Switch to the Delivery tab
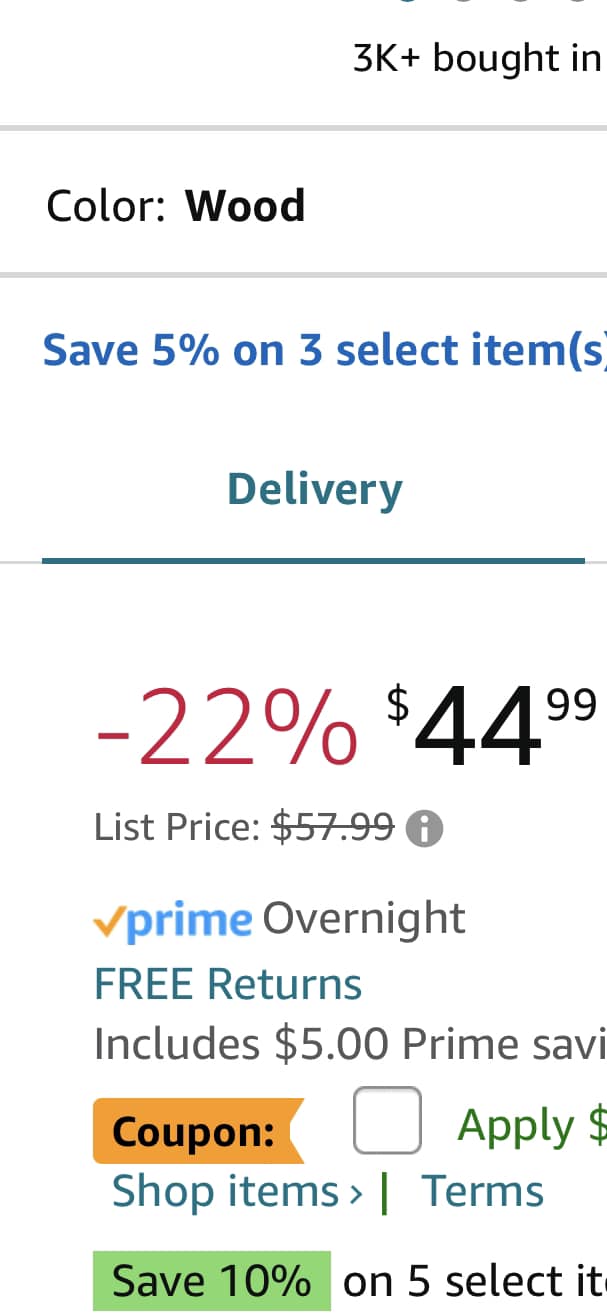This screenshot has height=1313, width=607. point(314,489)
